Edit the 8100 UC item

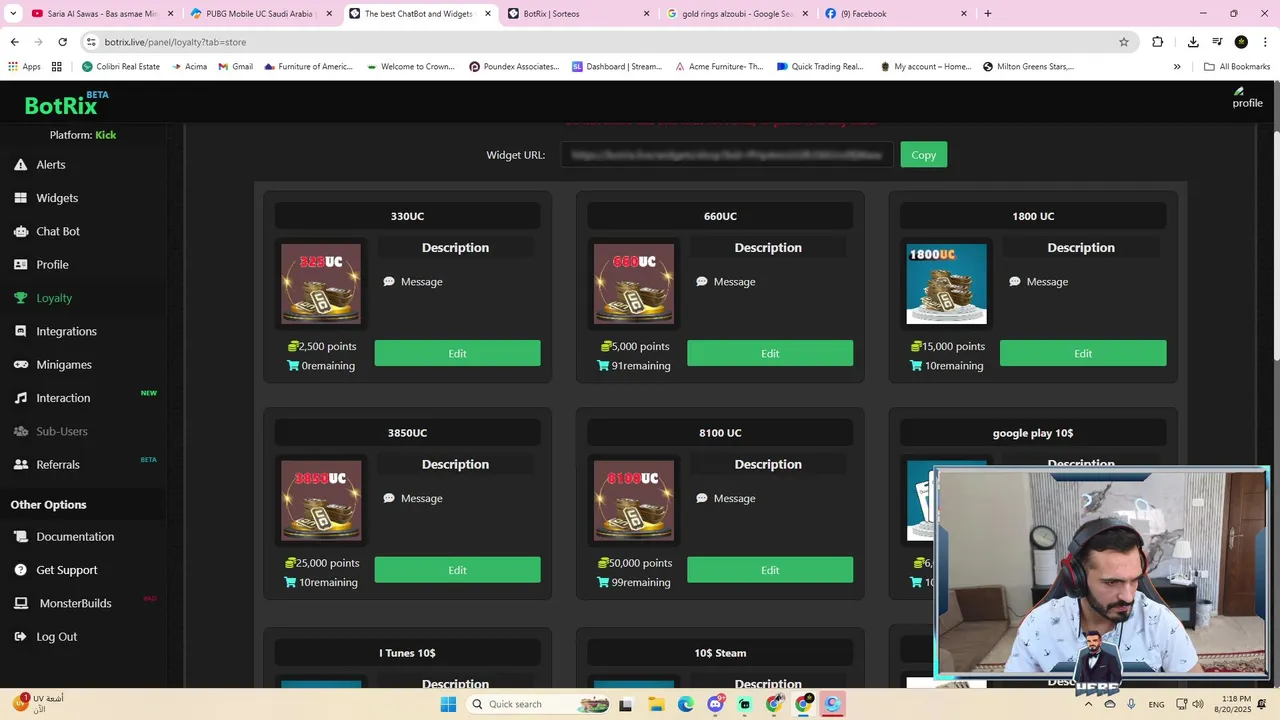pyautogui.click(x=770, y=570)
